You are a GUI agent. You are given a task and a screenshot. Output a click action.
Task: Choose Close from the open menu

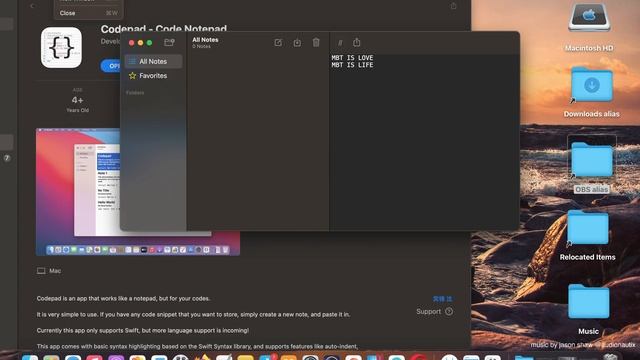(89, 13)
